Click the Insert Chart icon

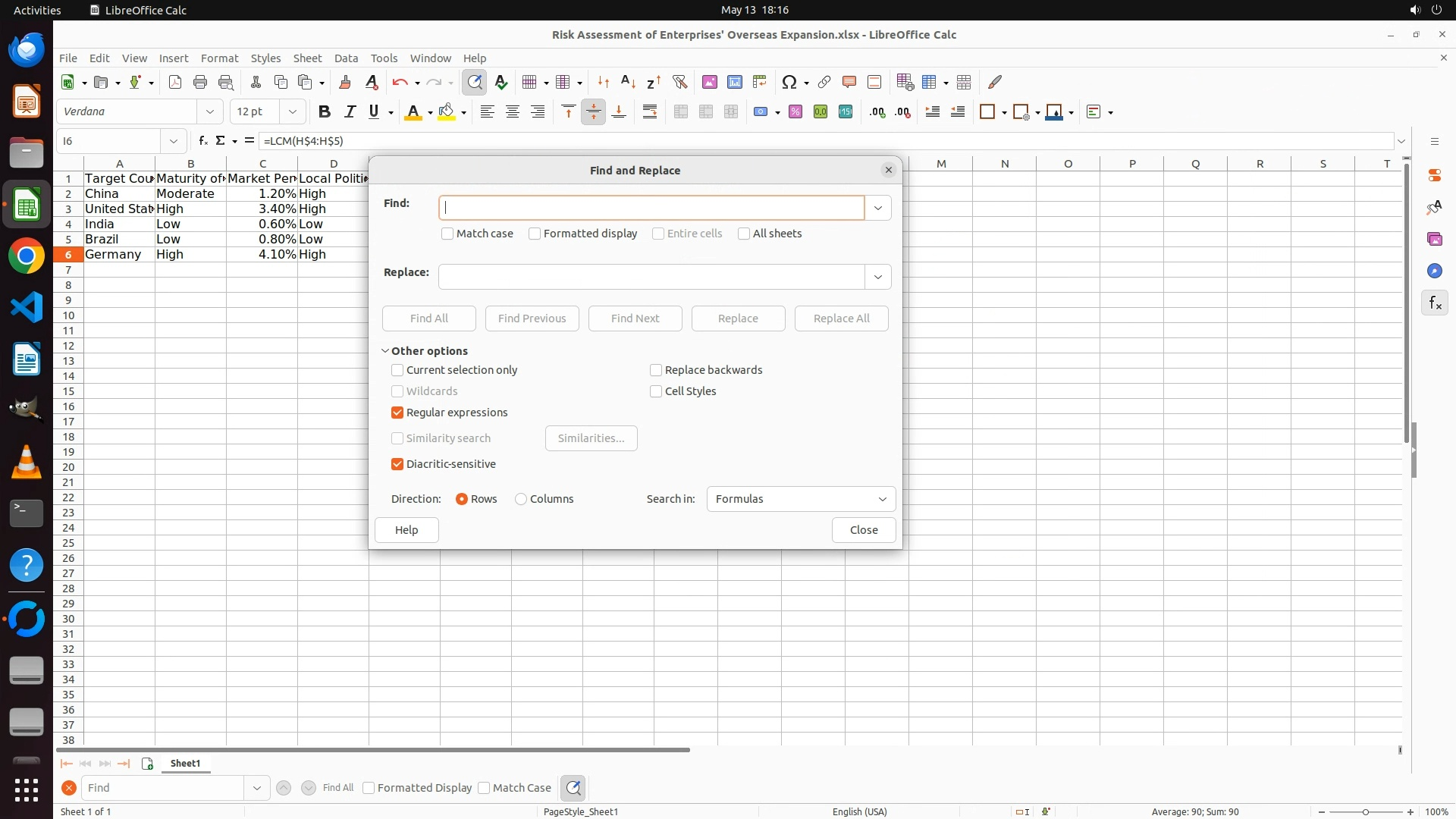[735, 82]
